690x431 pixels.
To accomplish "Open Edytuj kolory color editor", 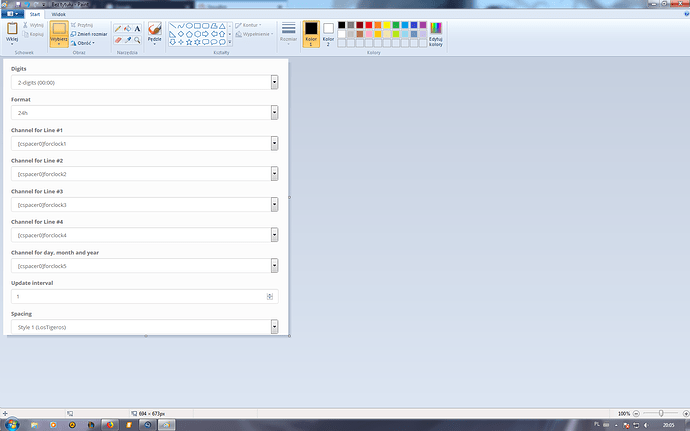I will (436, 34).
